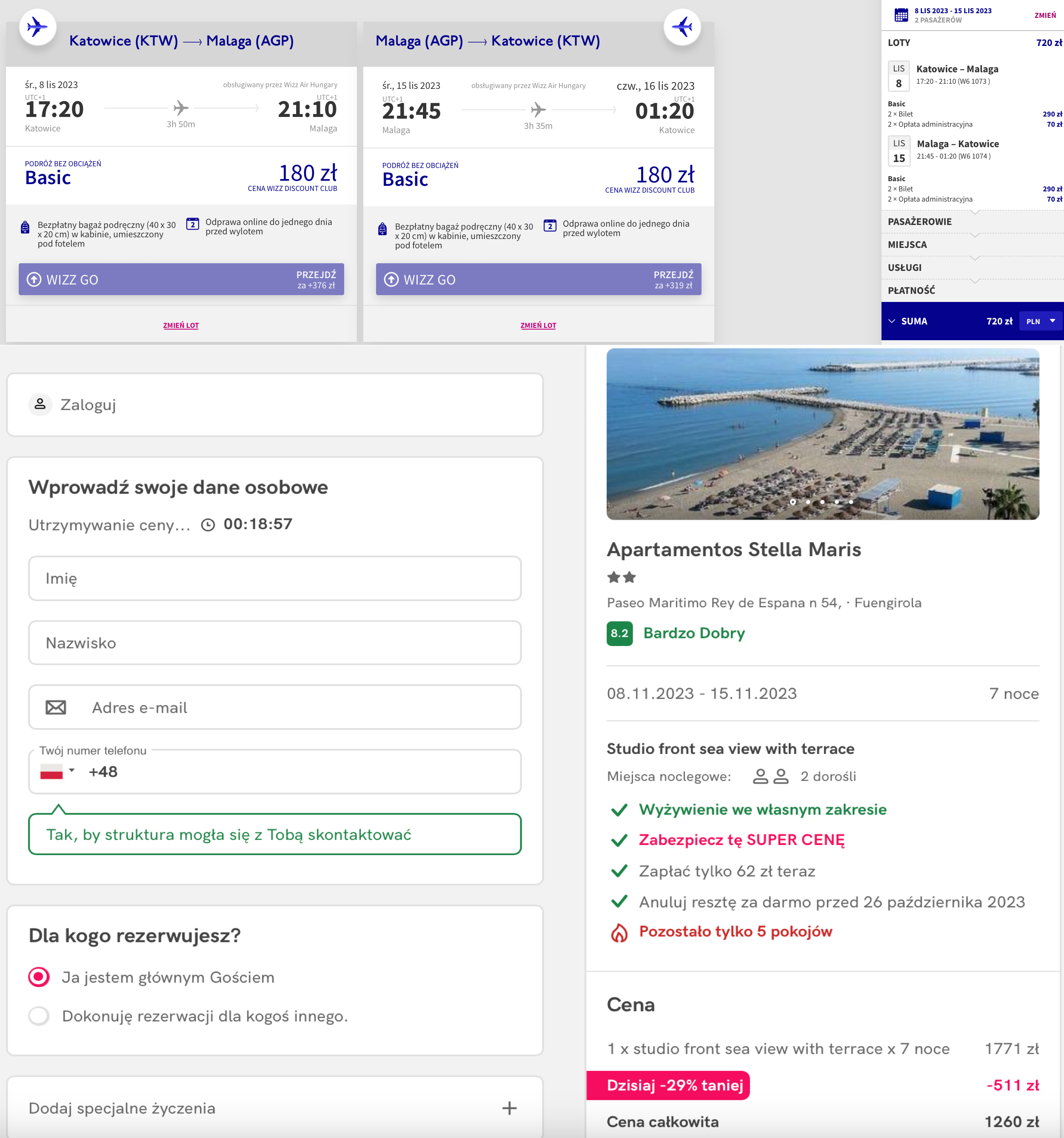Upgrade outbound flight to WIZZ GO for +376 zł
1064x1138 pixels.
(x=181, y=279)
